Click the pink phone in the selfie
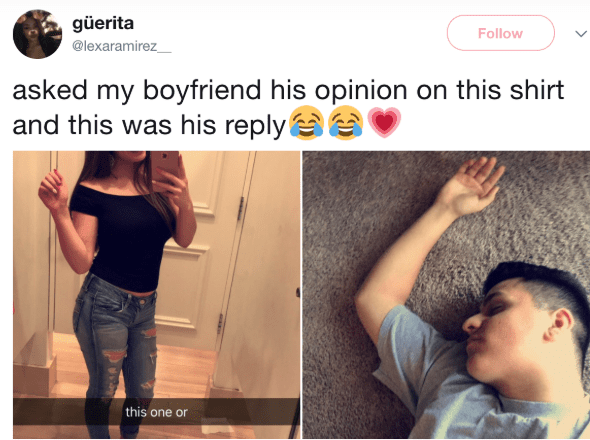Image resolution: width=590 pixels, height=440 pixels. (165, 166)
